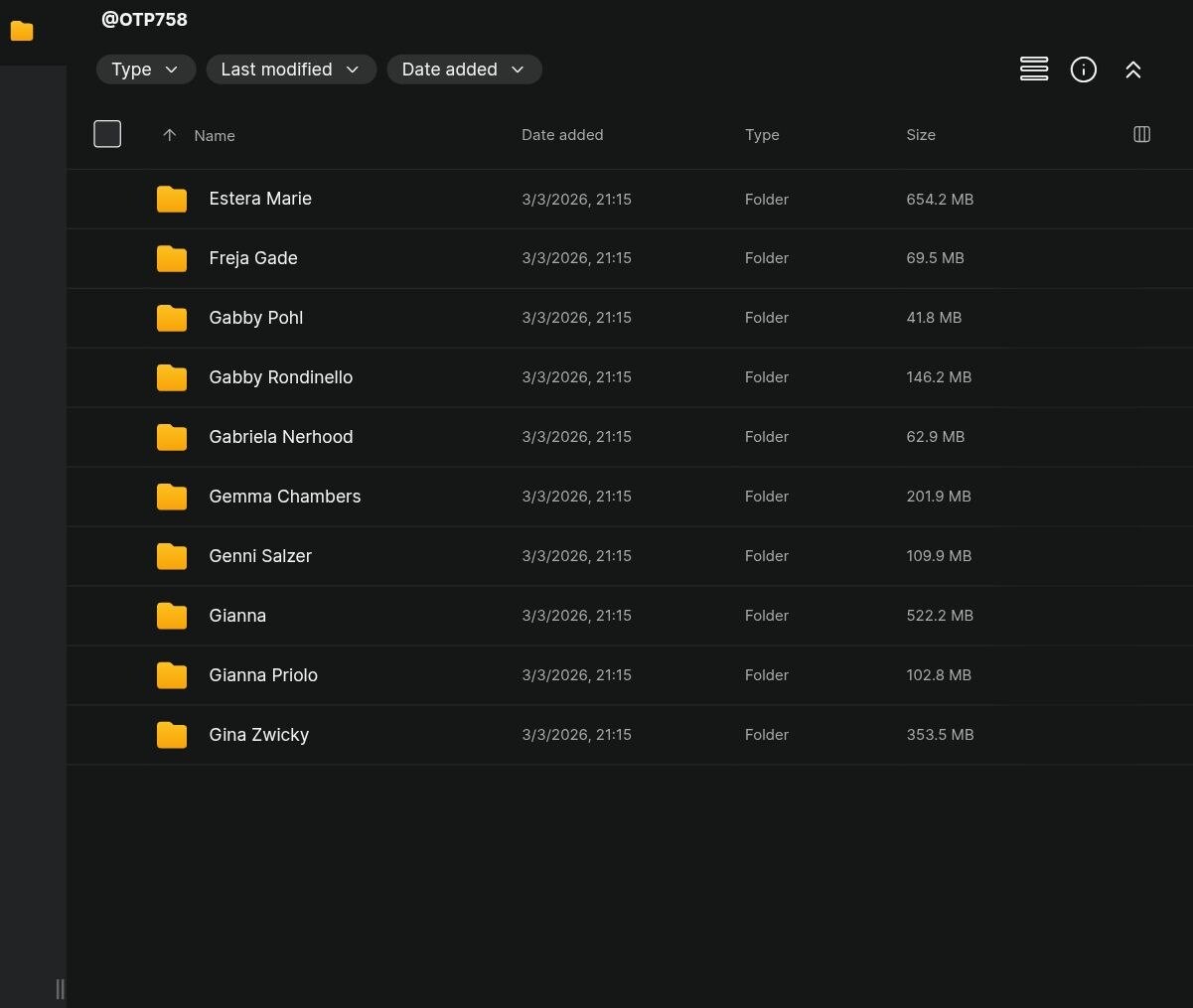Sort by Size column header
This screenshot has height=1008, width=1193.
click(920, 135)
